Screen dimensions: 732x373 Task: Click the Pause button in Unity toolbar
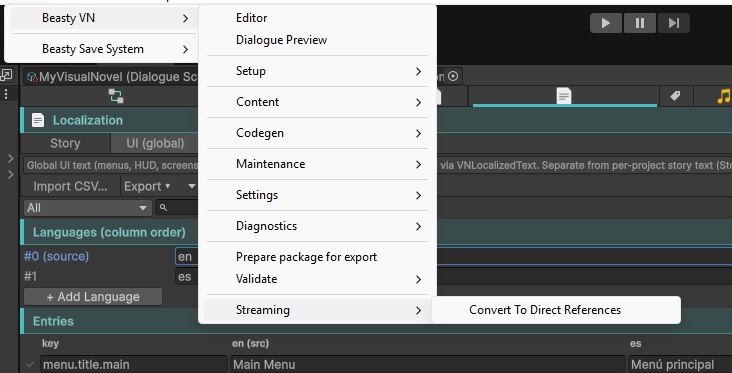coord(640,23)
